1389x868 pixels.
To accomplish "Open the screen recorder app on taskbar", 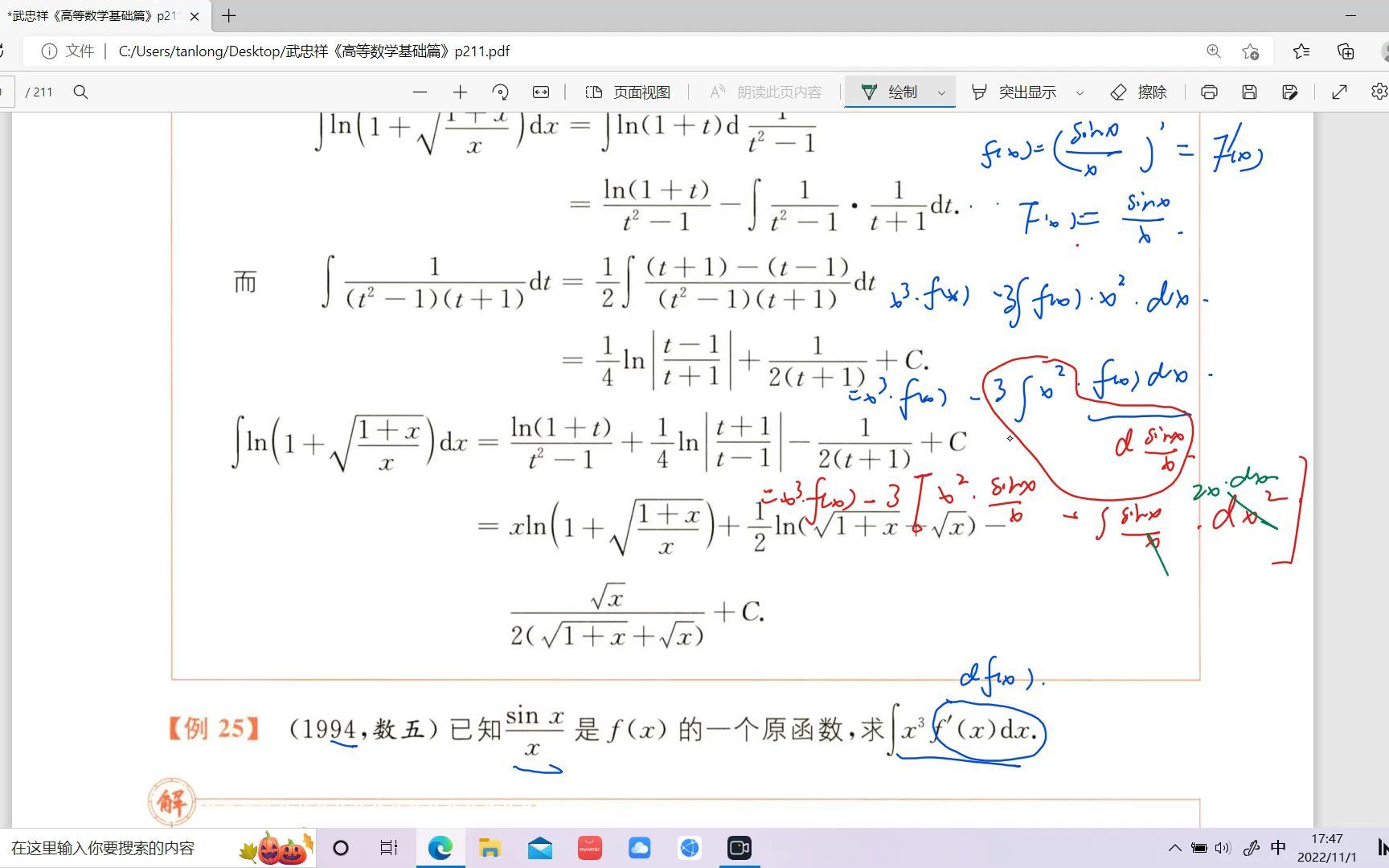I will point(740,848).
